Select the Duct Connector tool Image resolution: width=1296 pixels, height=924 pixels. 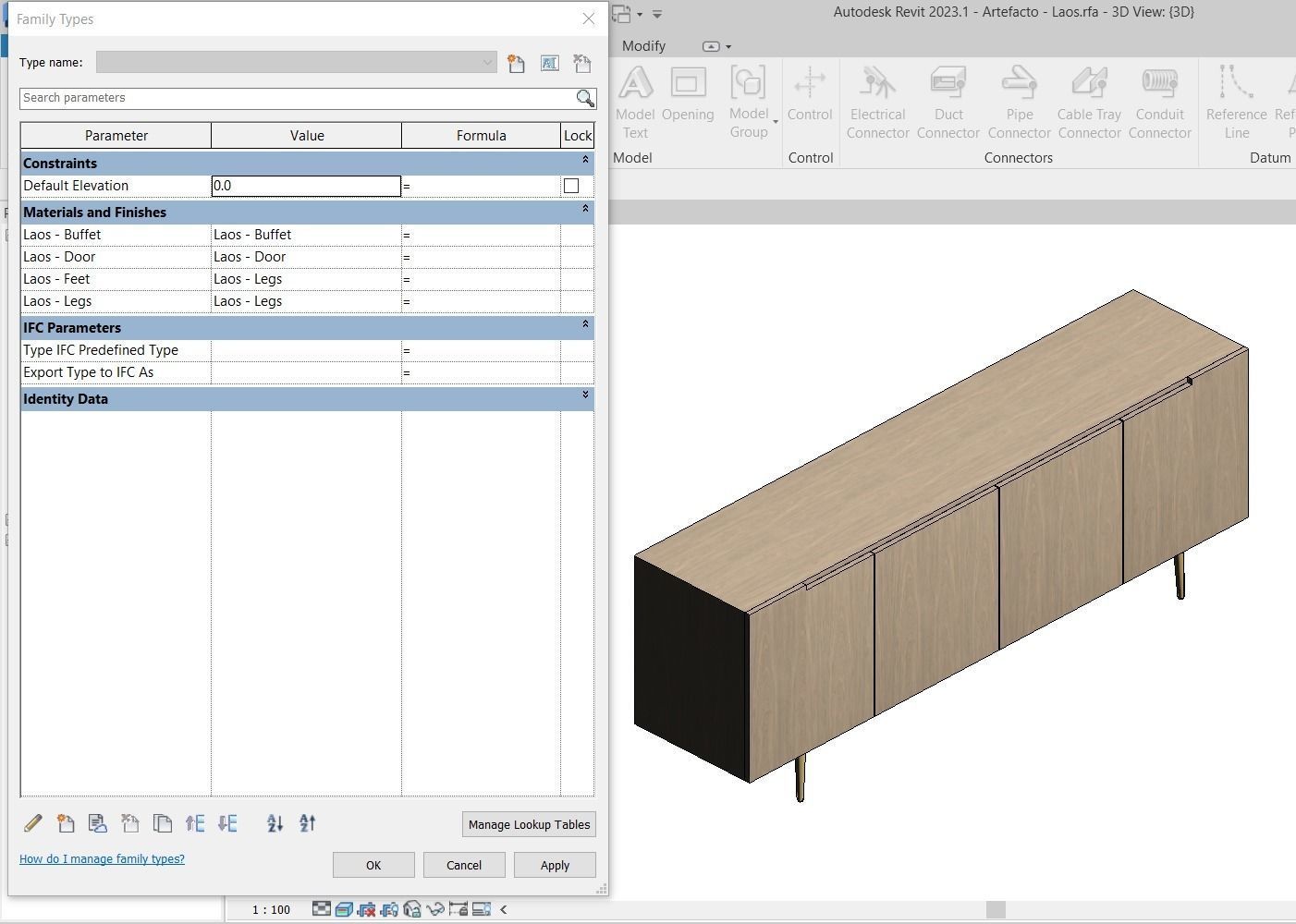tap(948, 103)
